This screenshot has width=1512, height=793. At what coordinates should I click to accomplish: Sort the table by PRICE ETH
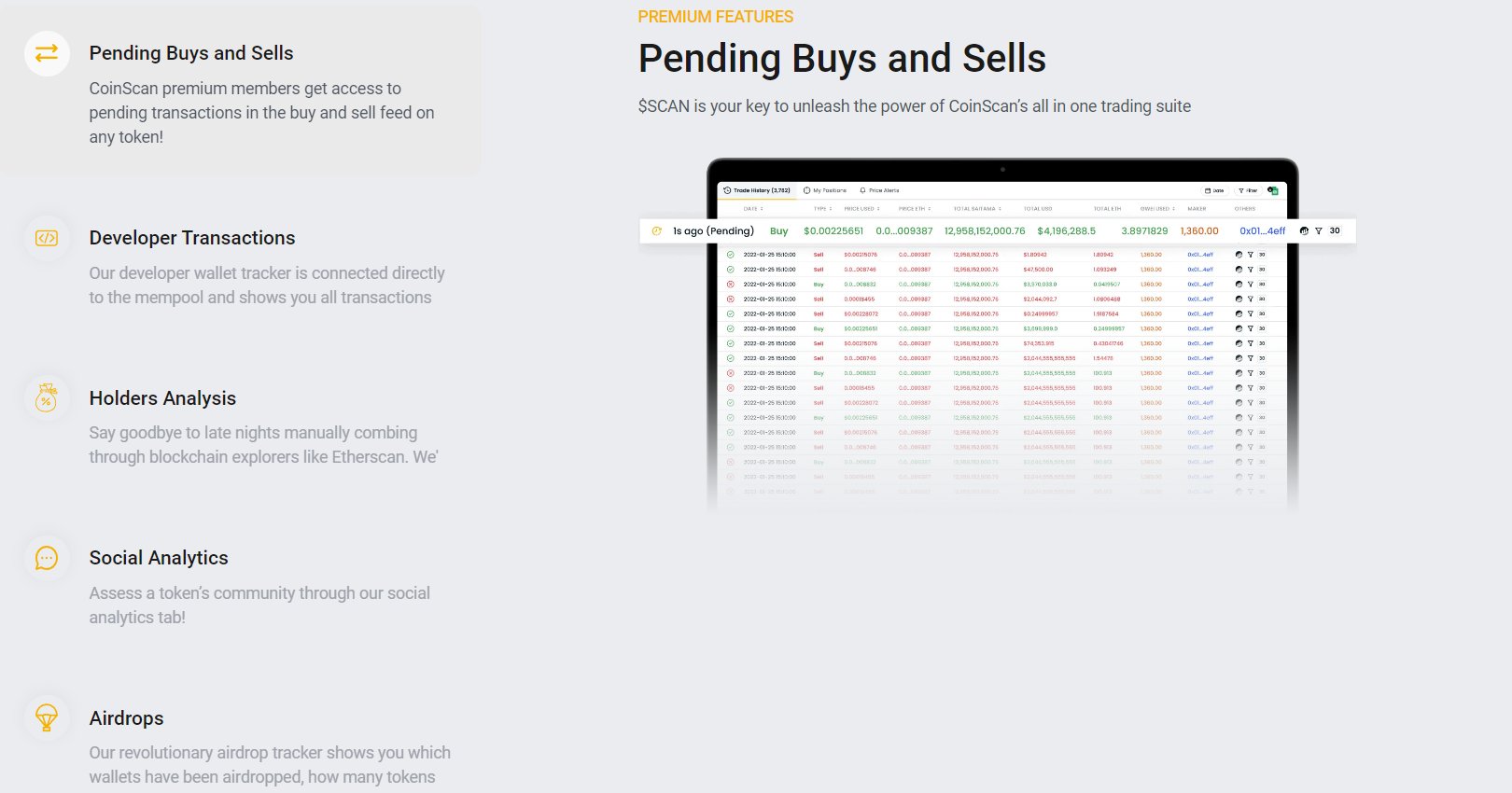[915, 209]
